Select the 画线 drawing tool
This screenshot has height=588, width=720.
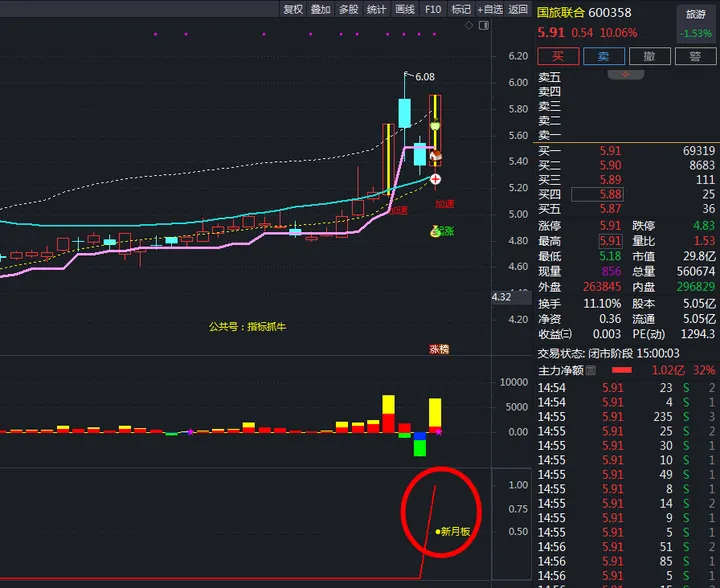click(405, 9)
